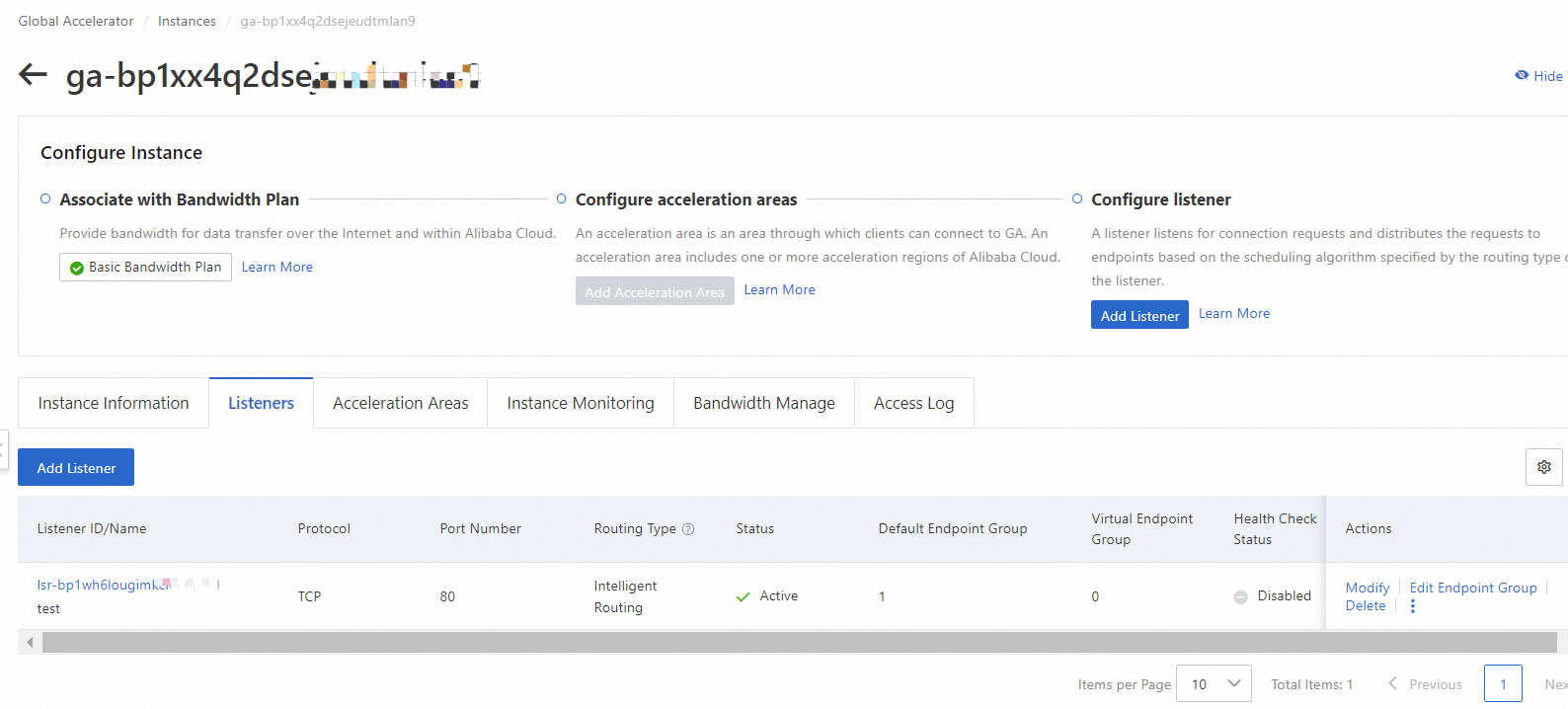Click the Hide link text
Viewport: 1568px width, 709px height.
(x=1549, y=76)
